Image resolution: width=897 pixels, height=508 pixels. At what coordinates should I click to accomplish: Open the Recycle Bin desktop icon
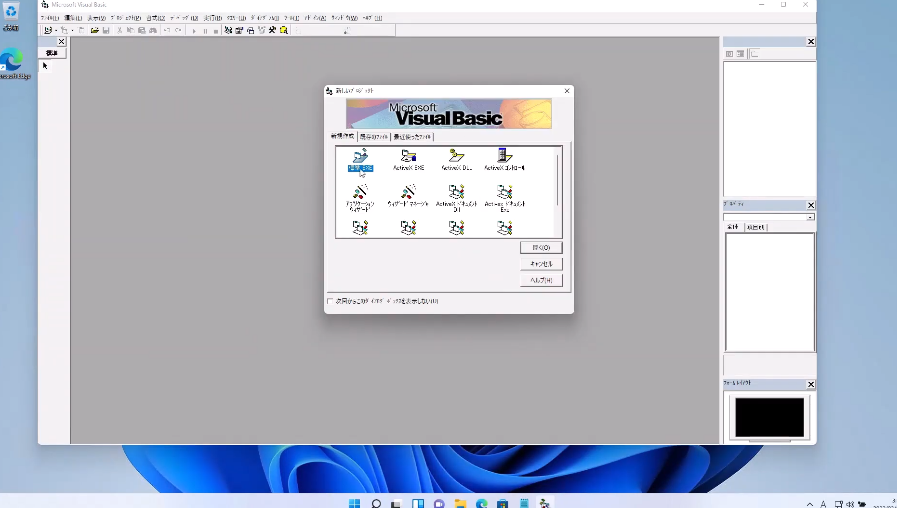(x=11, y=16)
